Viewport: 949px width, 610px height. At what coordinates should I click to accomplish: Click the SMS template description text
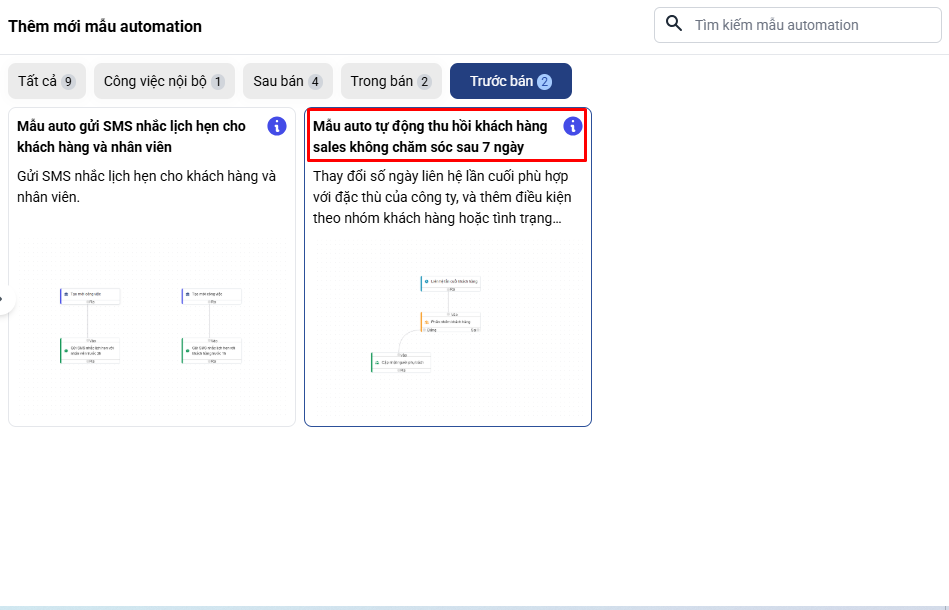pyautogui.click(x=146, y=186)
